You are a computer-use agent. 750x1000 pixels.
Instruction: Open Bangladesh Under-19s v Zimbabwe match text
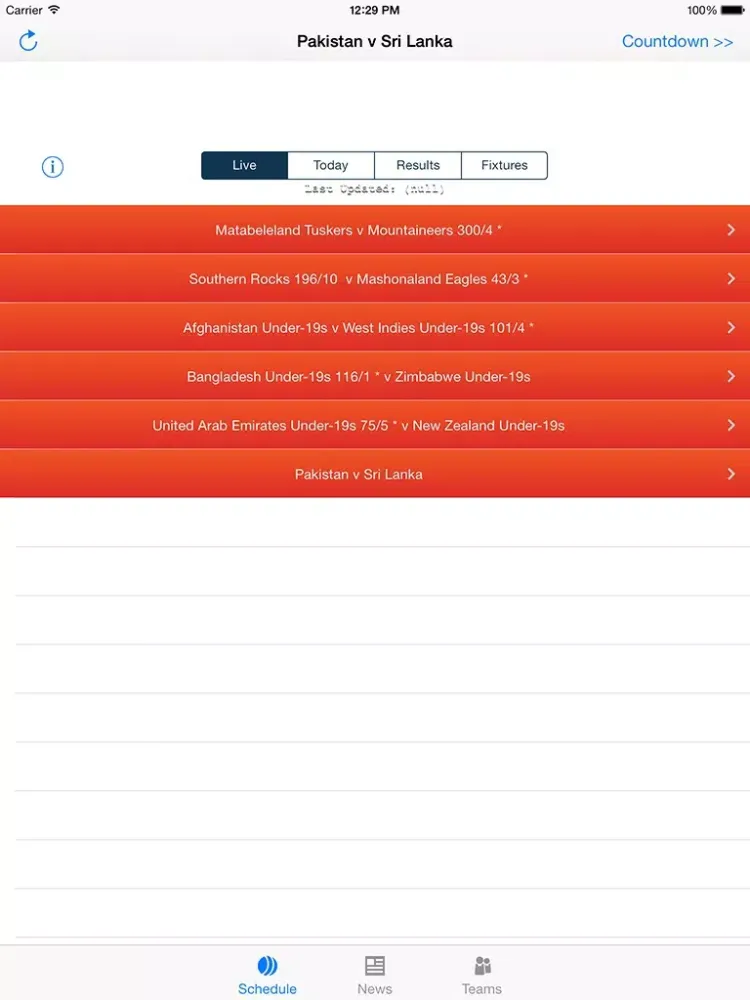358,377
